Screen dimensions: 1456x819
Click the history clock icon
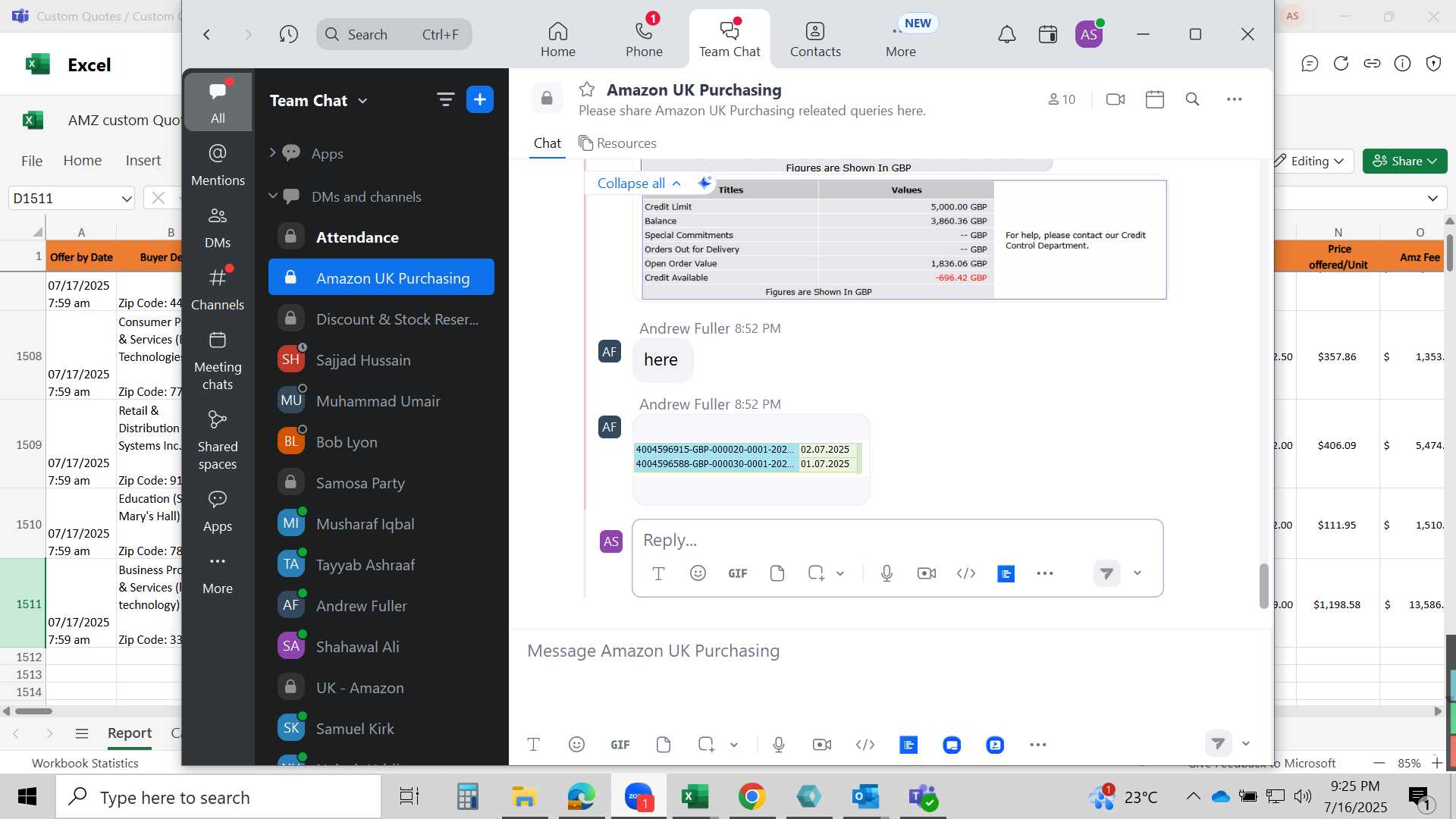[x=288, y=34]
